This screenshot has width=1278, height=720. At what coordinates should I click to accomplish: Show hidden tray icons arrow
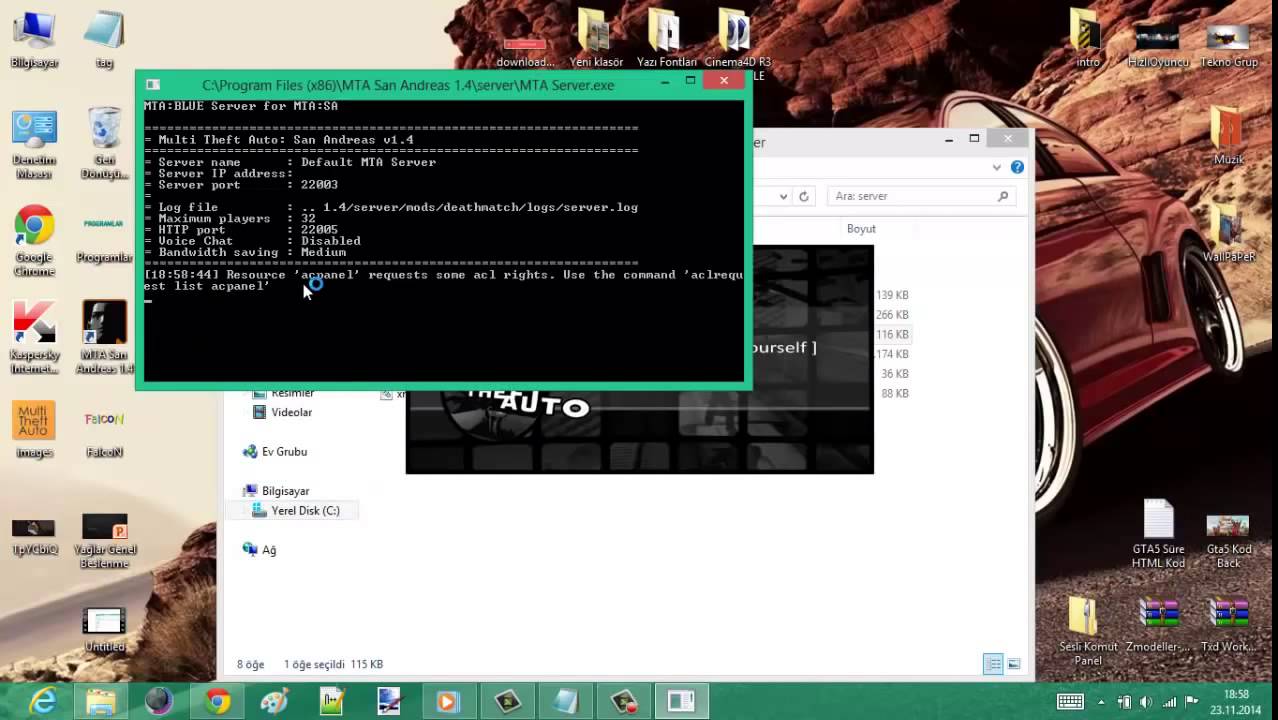point(1101,702)
